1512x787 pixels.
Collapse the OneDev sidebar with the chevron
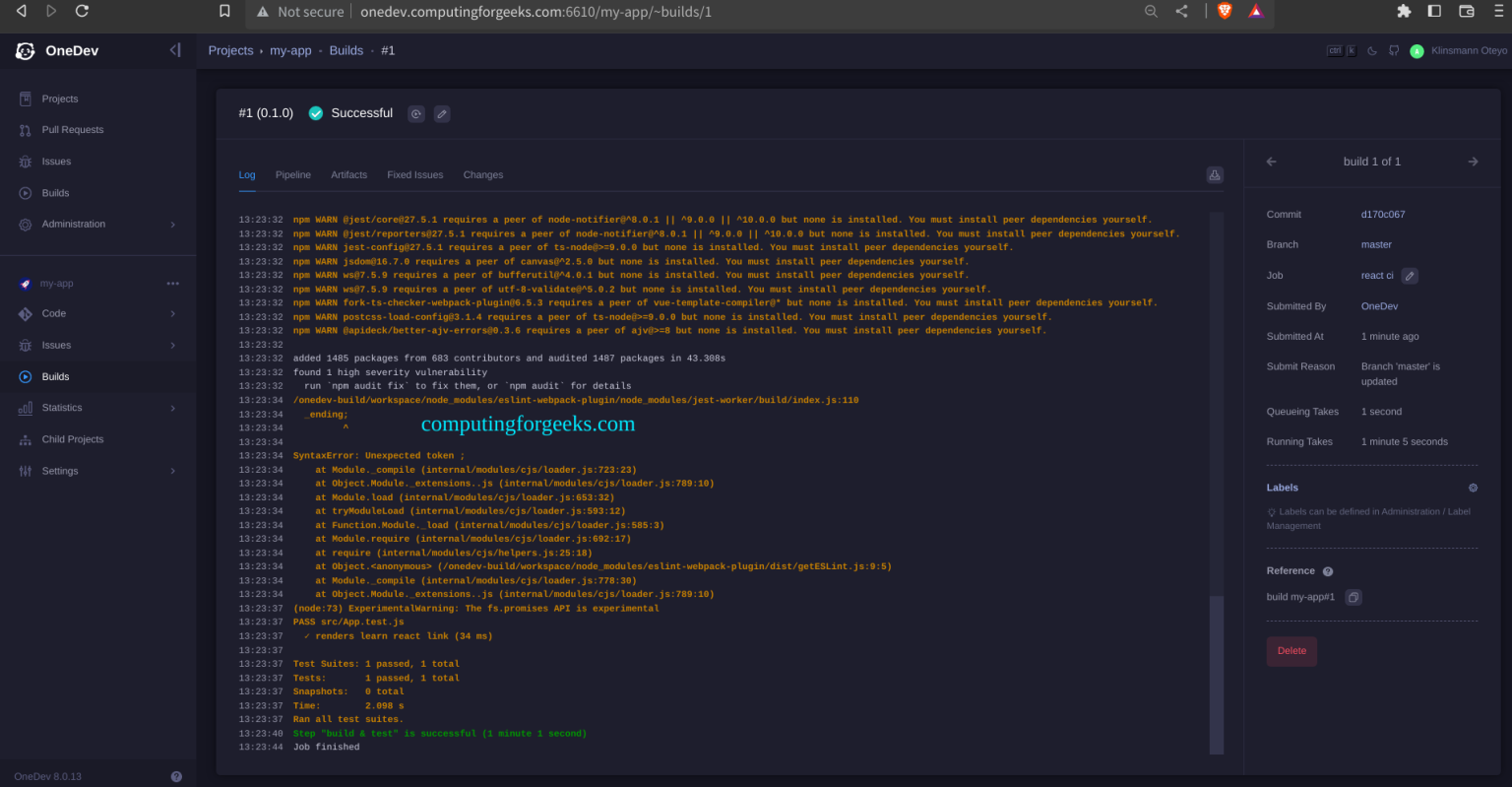[x=175, y=49]
